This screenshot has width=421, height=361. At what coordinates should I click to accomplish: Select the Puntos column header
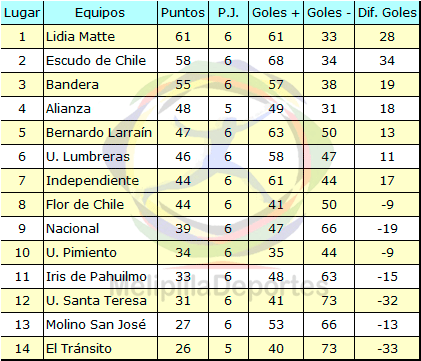click(x=183, y=13)
